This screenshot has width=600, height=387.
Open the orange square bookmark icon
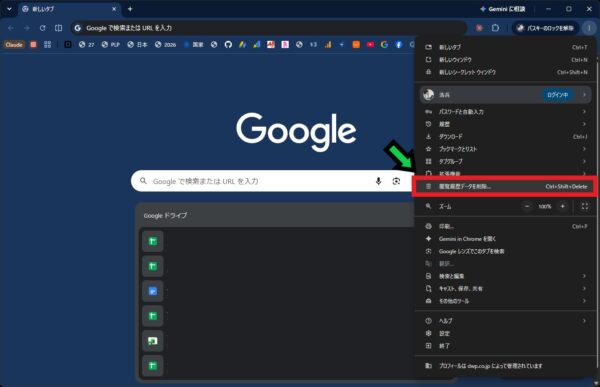tap(356, 45)
